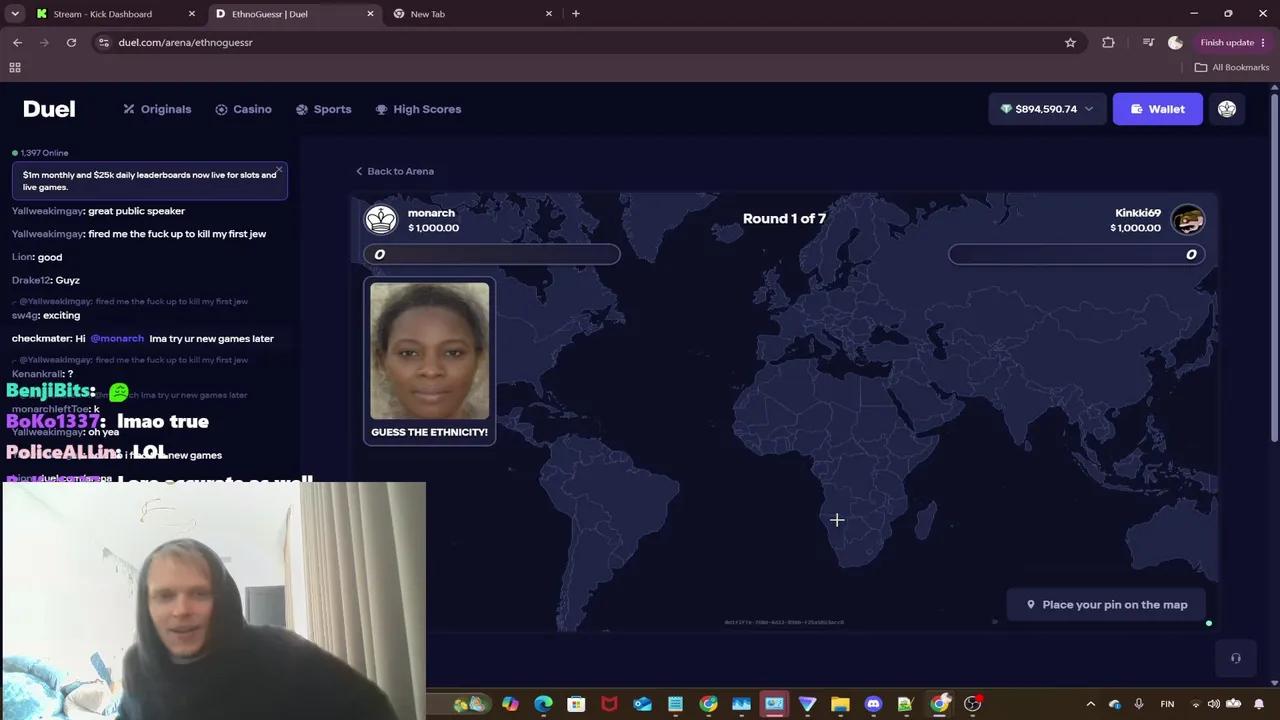Open the Casino menu item

(243, 109)
